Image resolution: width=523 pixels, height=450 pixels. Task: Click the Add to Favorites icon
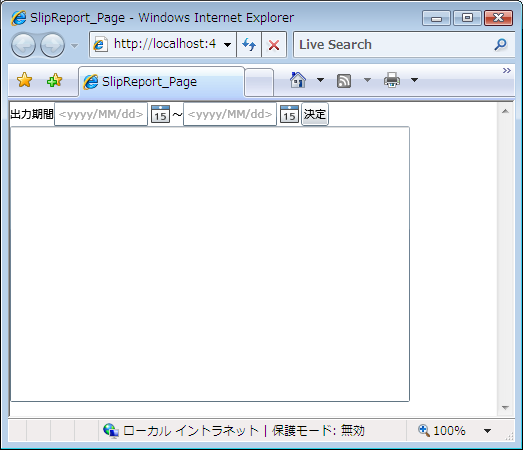pos(54,80)
